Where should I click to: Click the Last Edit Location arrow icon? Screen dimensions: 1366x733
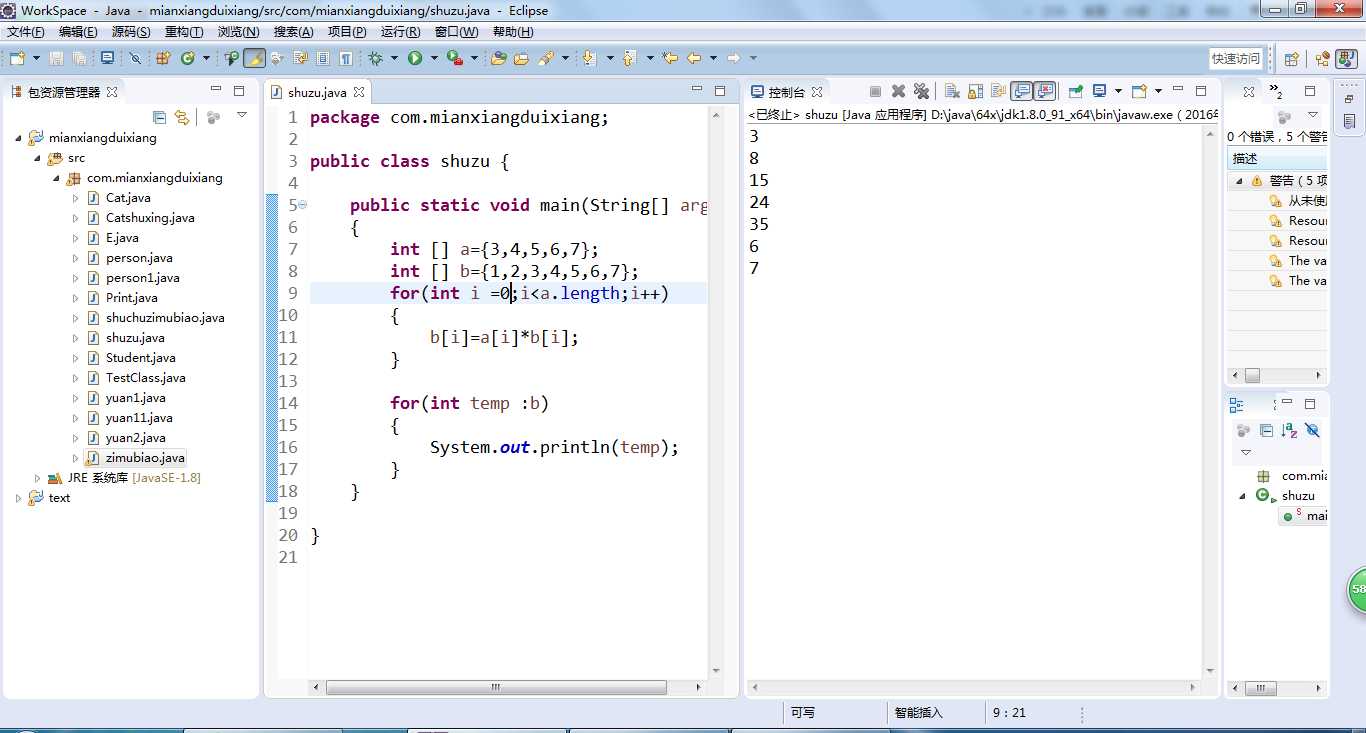pyautogui.click(x=671, y=58)
